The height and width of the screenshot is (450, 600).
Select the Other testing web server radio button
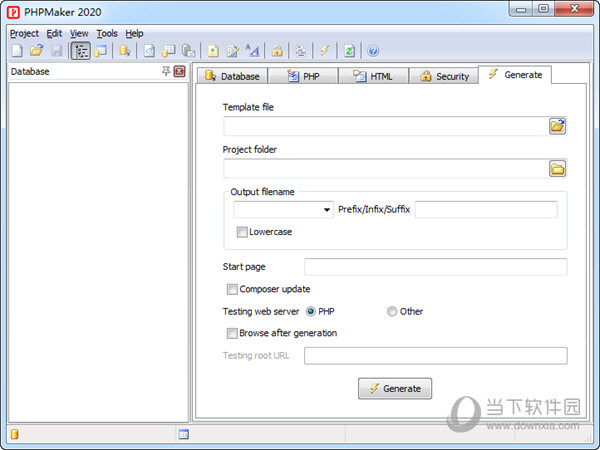click(x=392, y=311)
